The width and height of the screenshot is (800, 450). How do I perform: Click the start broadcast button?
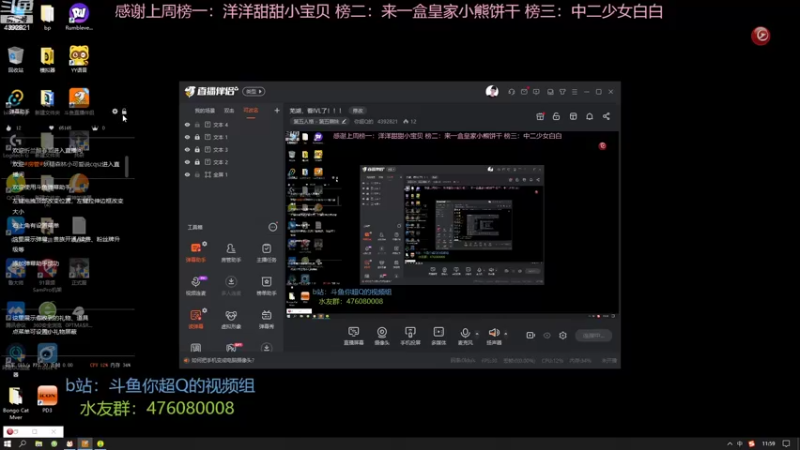tap(593, 335)
